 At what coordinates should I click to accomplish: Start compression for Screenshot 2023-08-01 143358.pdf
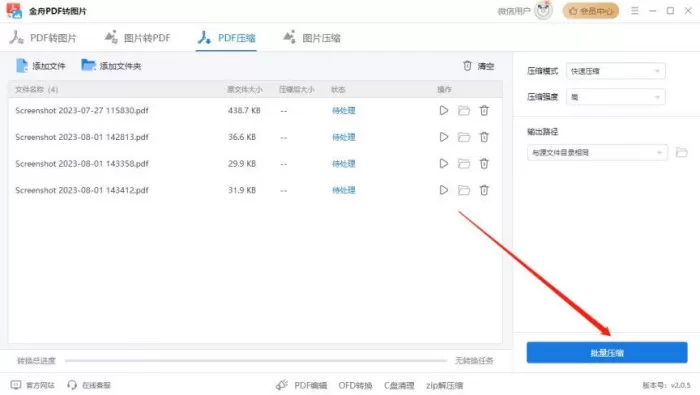[443, 163]
